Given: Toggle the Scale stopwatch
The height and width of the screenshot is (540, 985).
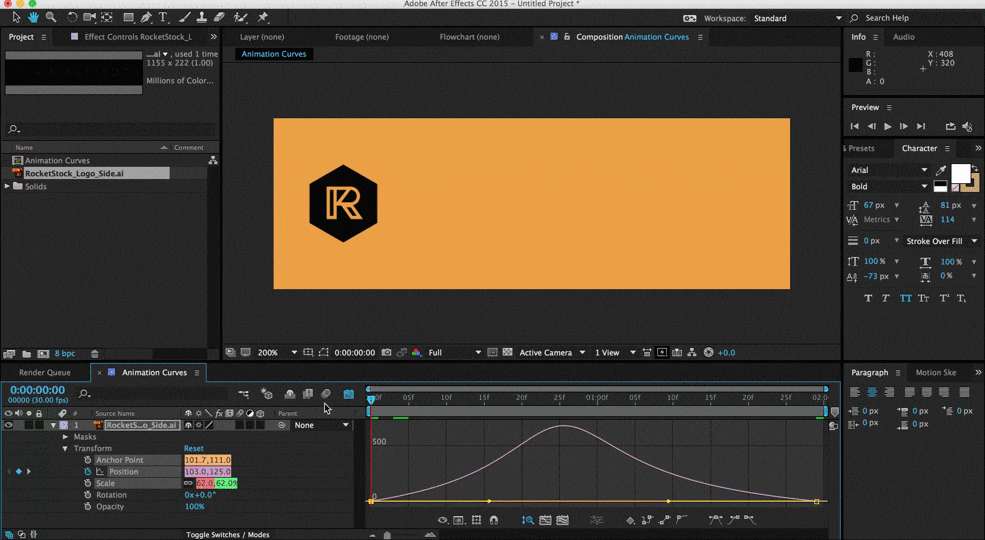Looking at the screenshot, I should point(87,483).
